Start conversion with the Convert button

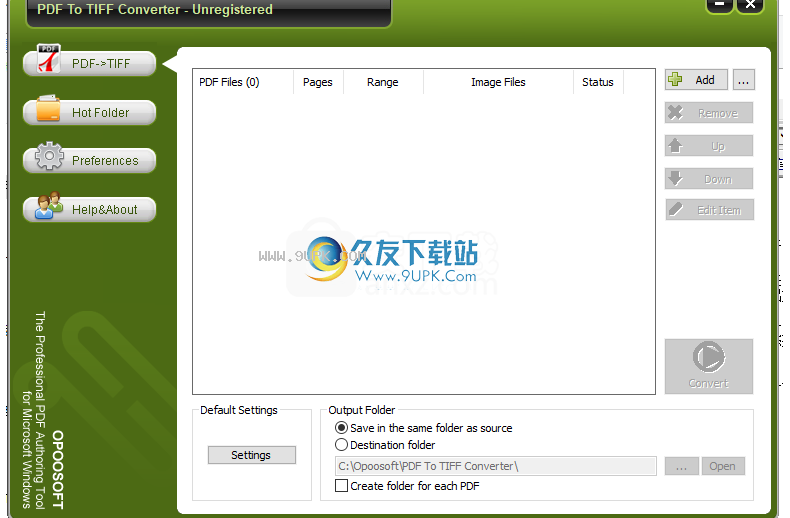tap(709, 366)
